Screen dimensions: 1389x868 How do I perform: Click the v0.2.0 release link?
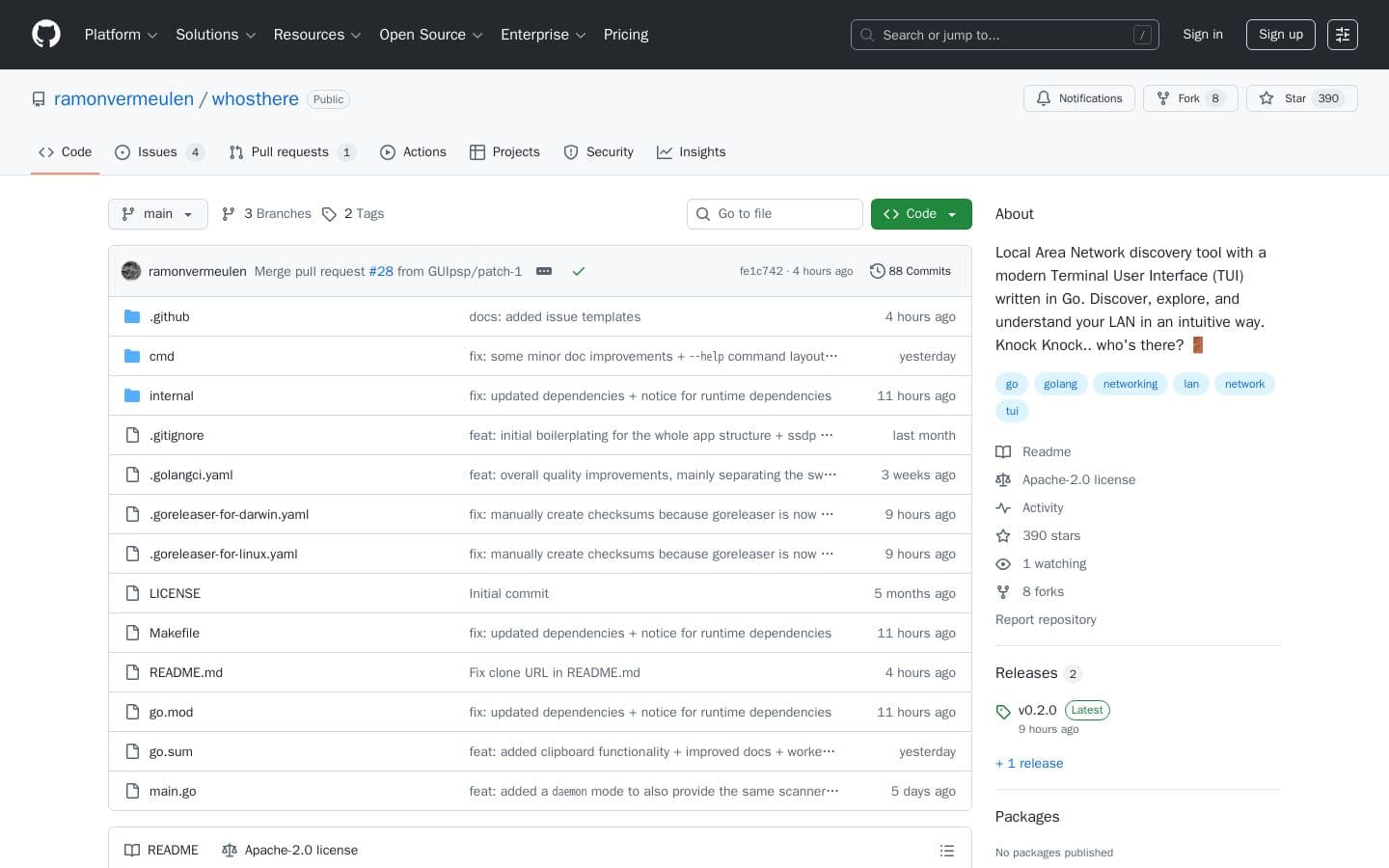coord(1037,710)
